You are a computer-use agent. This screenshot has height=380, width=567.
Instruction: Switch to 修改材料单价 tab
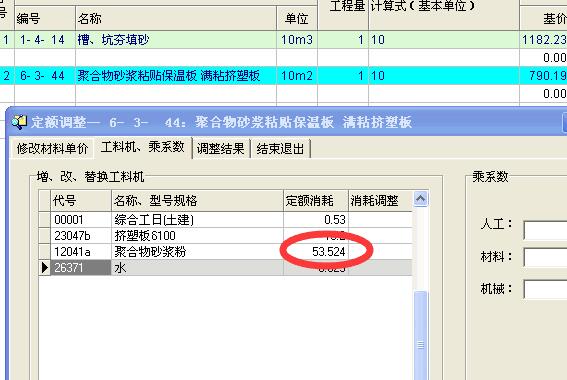(52, 148)
